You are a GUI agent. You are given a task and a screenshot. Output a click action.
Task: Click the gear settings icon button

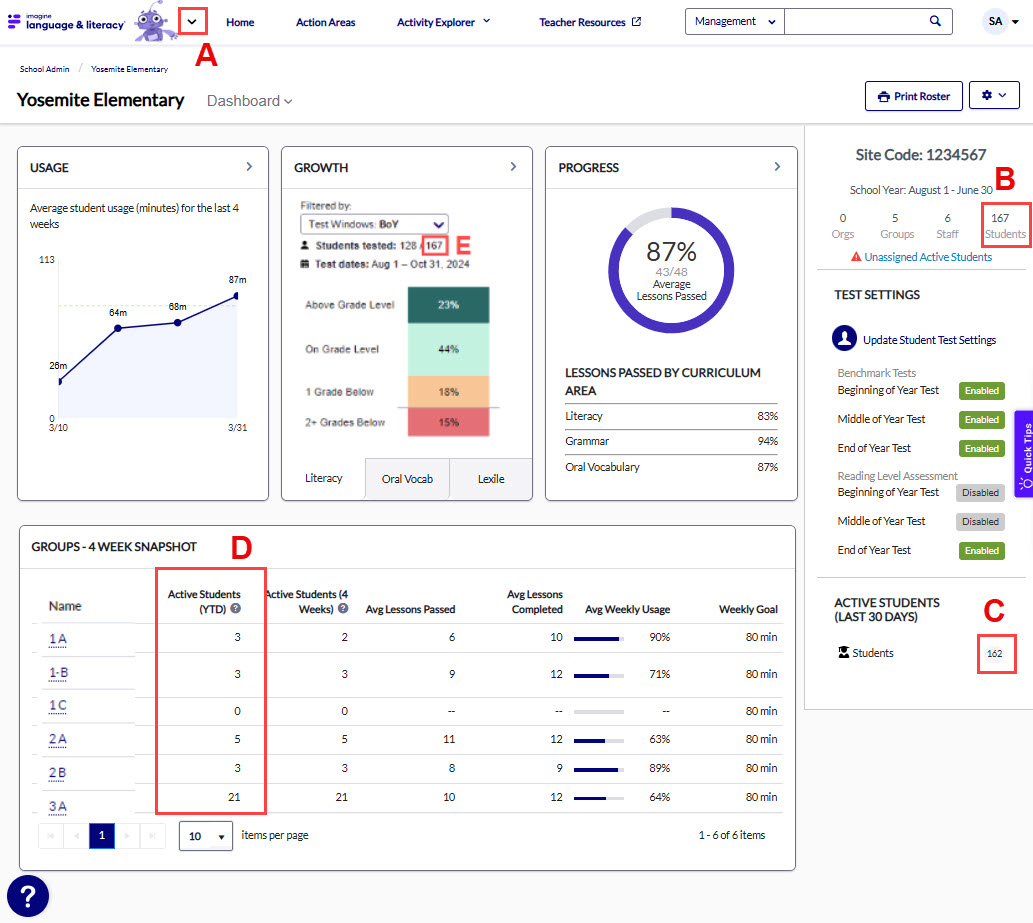992,96
